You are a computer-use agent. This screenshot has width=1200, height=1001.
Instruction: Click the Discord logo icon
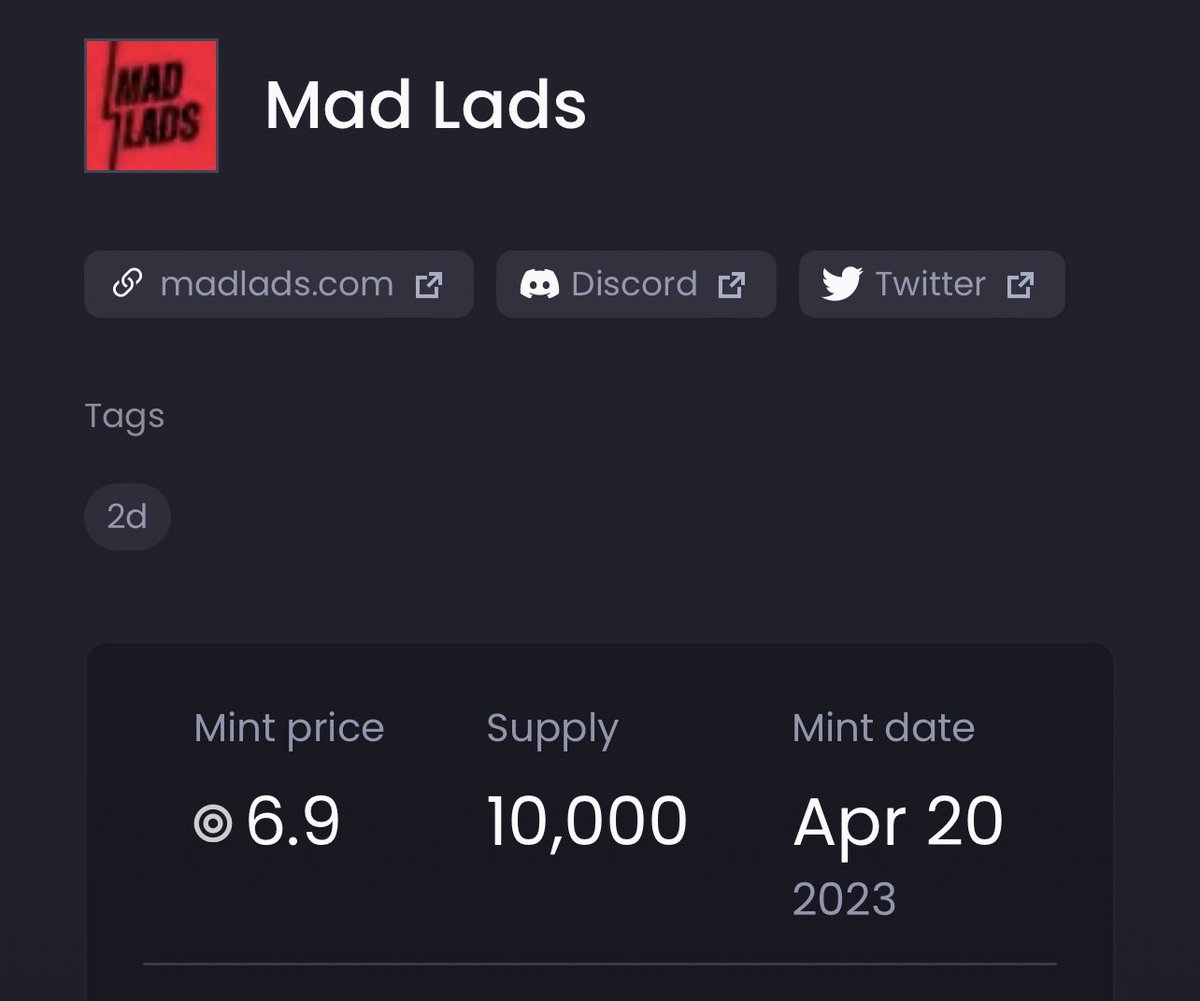point(539,284)
